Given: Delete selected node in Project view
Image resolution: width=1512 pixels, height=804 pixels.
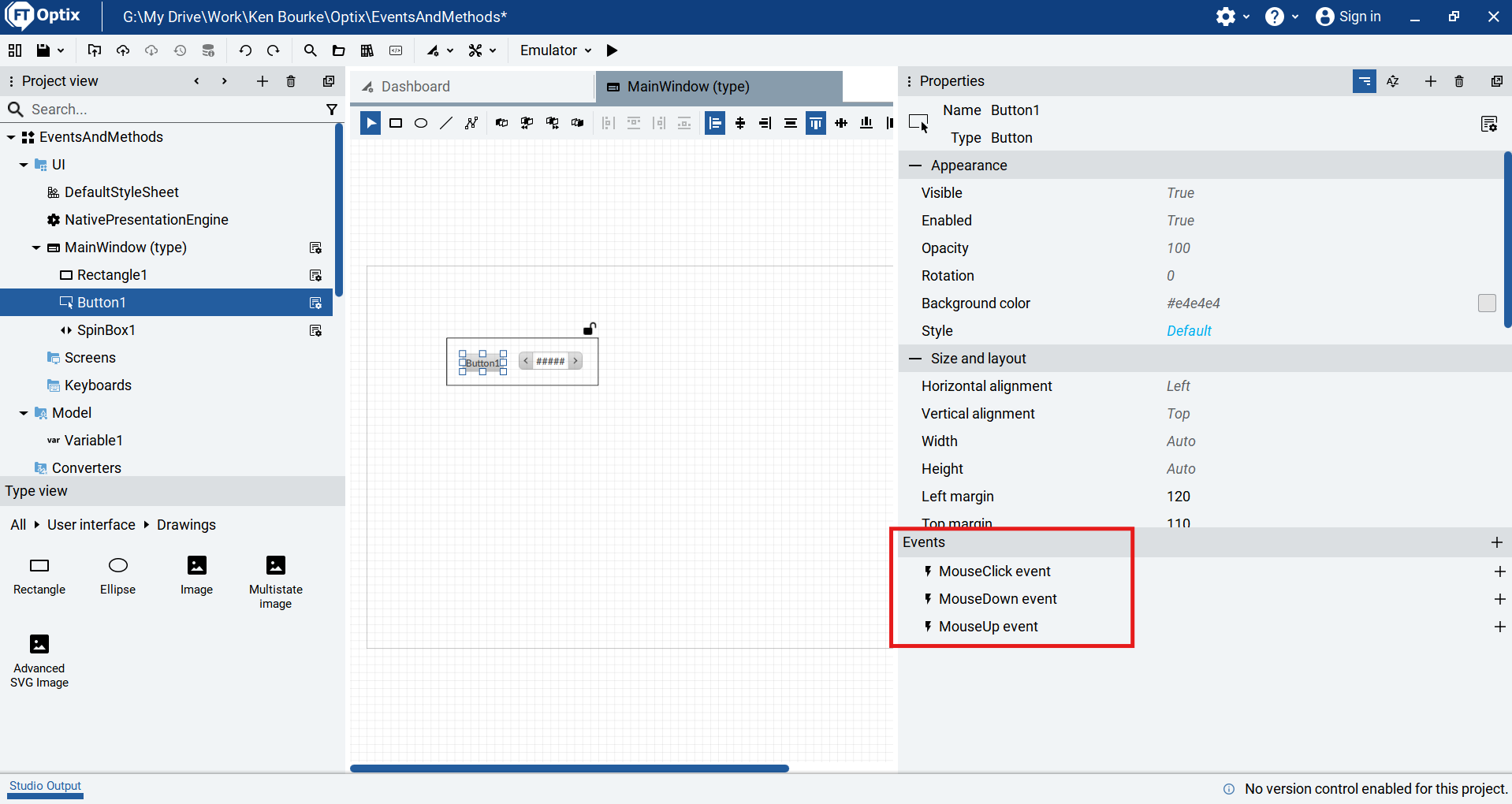Looking at the screenshot, I should click(x=291, y=81).
